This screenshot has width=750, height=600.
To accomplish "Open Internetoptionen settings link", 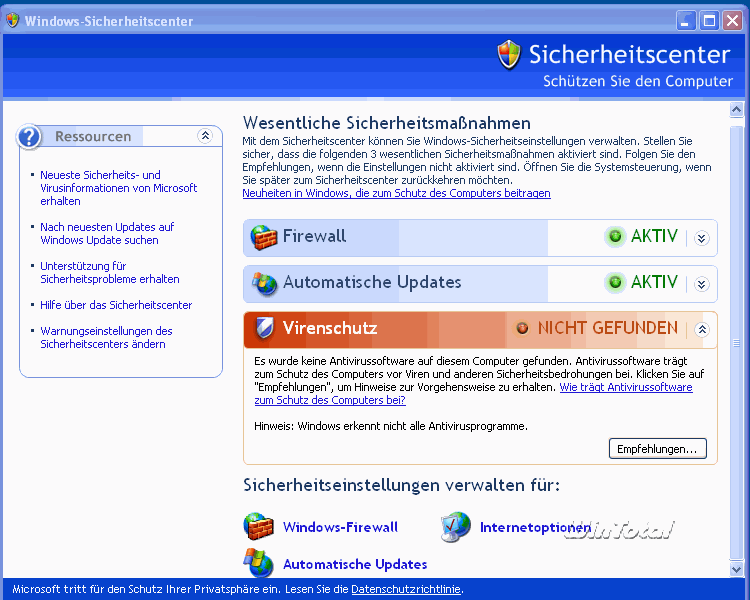I will (x=535, y=527).
